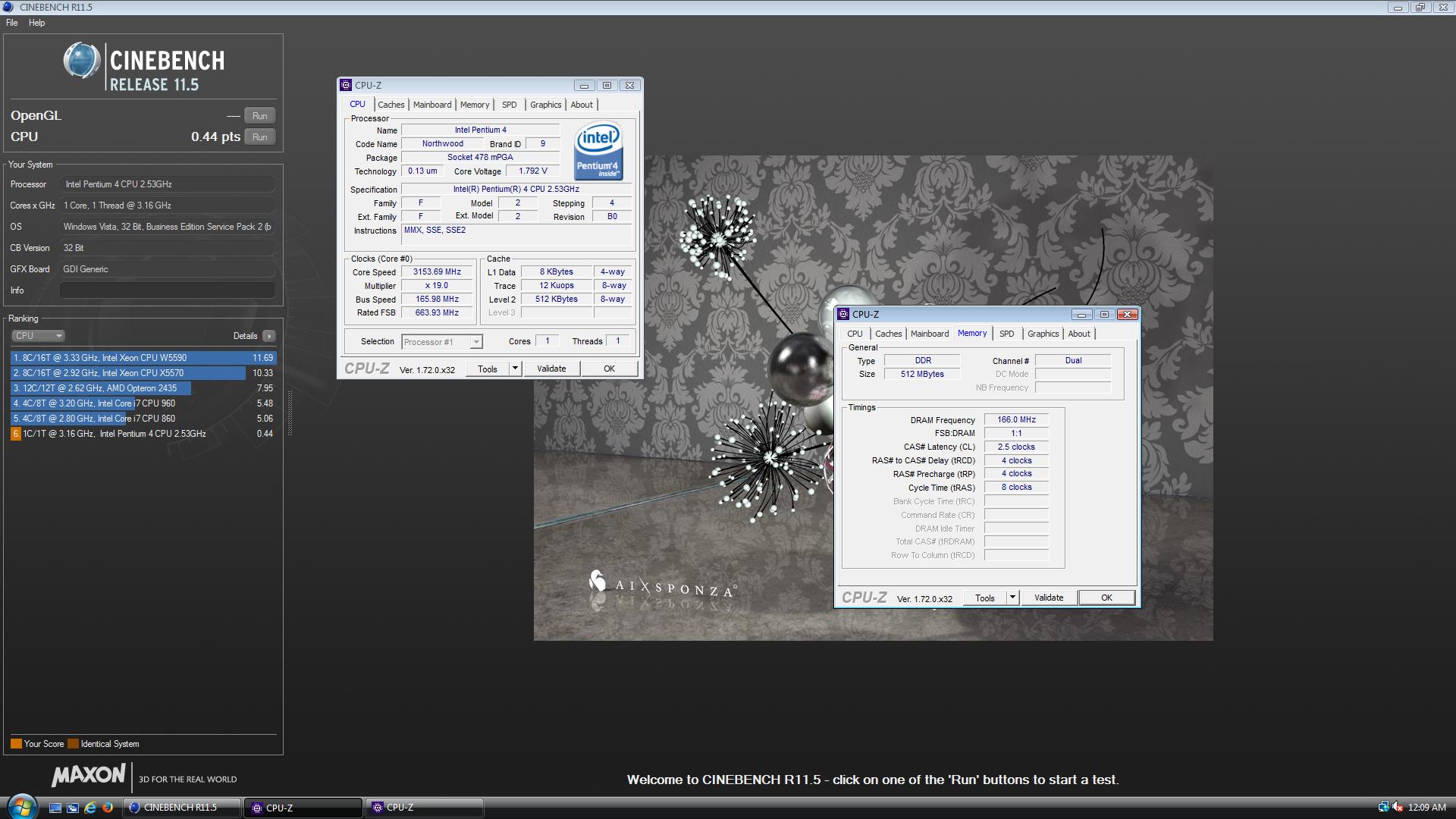This screenshot has height=819, width=1456.
Task: Click the Your Score orange legend square
Action: [16, 744]
